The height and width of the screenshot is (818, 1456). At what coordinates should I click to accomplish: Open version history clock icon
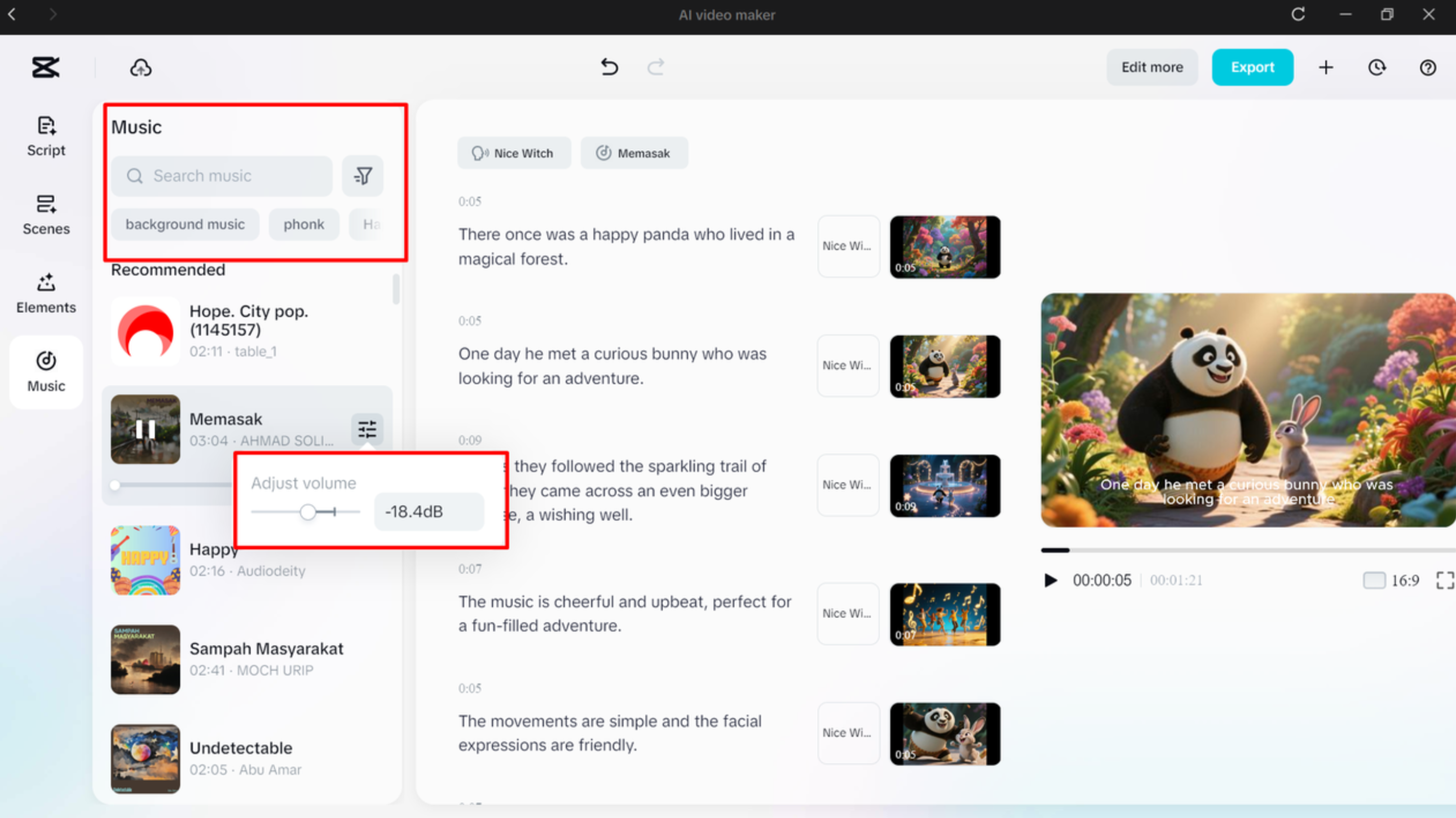point(1377,67)
